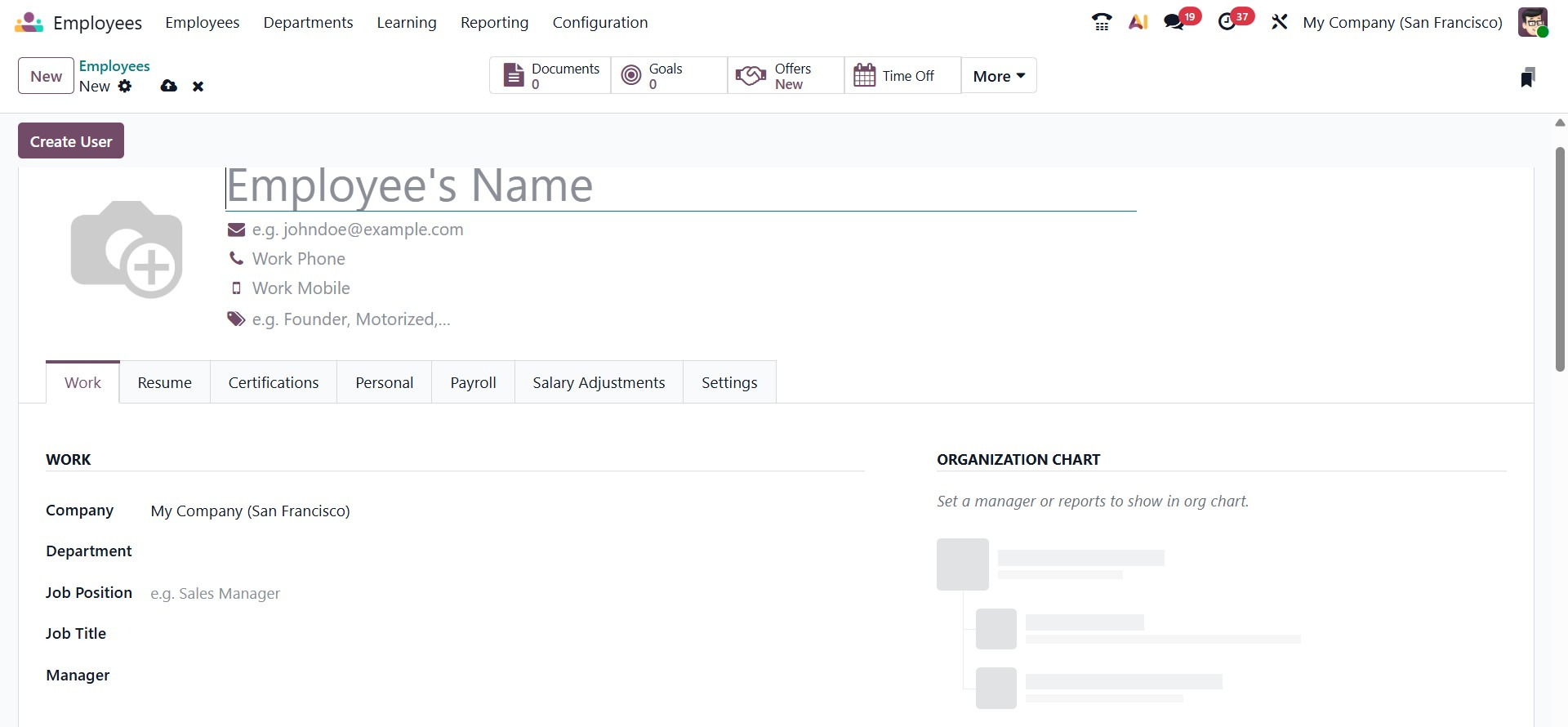The image size is (1568, 727).
Task: Switch to the Payroll tab
Action: point(474,382)
